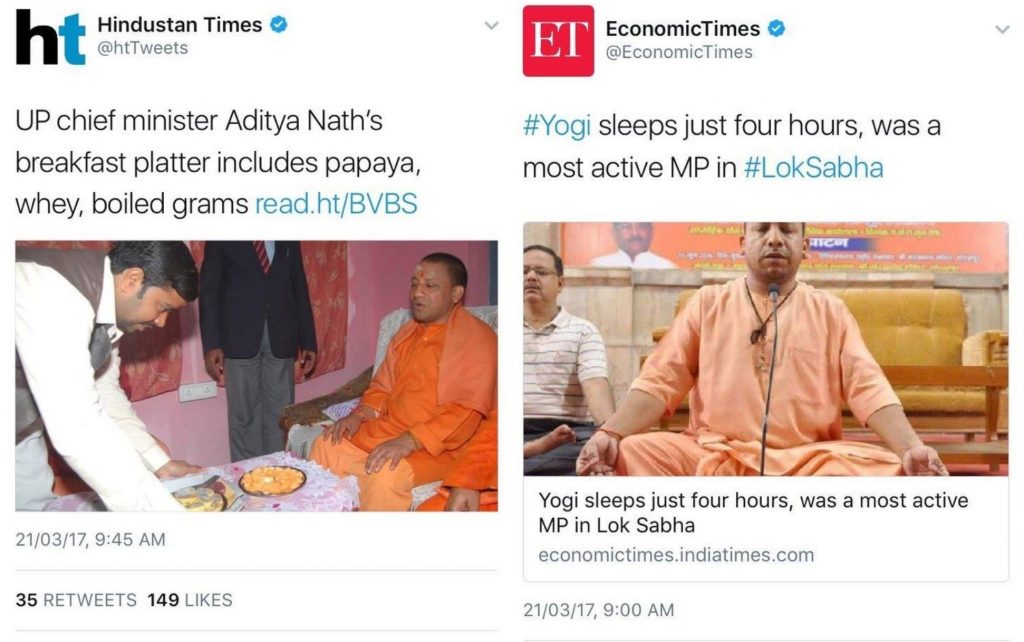This screenshot has height=642, width=1024.
Task: Click the EconomicTimes account name
Action: click(x=682, y=29)
